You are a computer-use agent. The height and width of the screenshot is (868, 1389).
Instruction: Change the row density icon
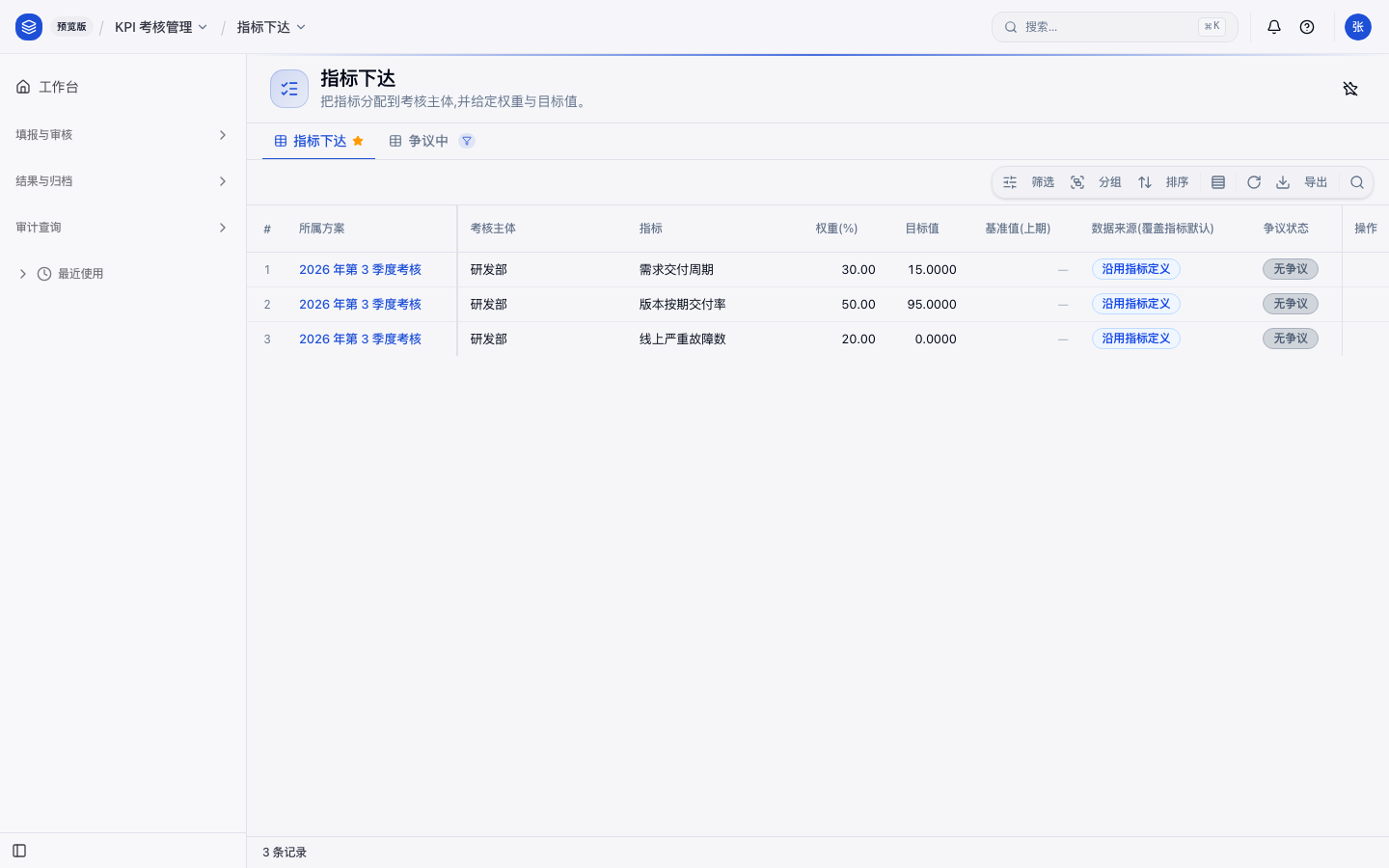pyautogui.click(x=1218, y=182)
